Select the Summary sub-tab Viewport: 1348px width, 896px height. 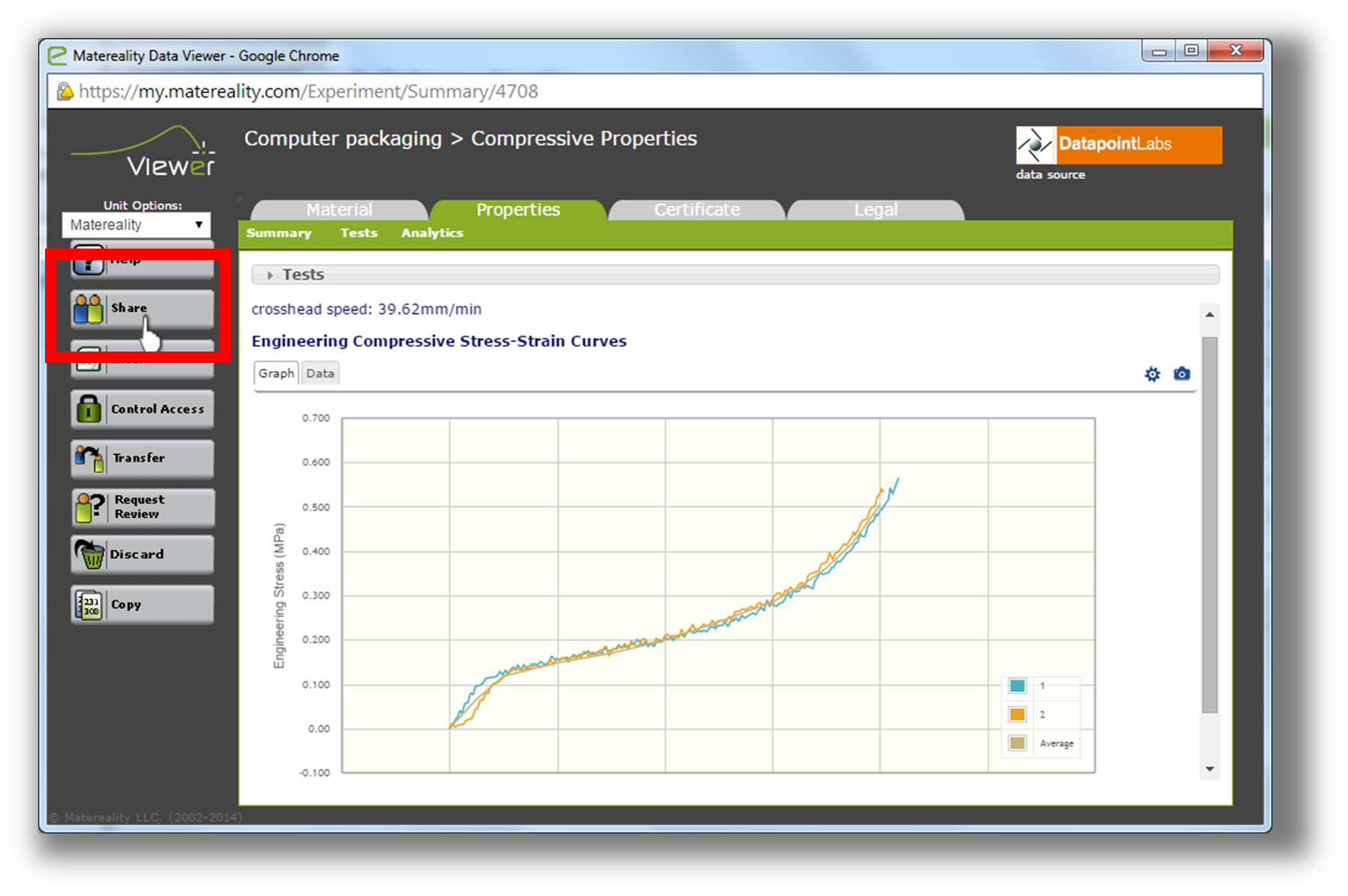(279, 233)
